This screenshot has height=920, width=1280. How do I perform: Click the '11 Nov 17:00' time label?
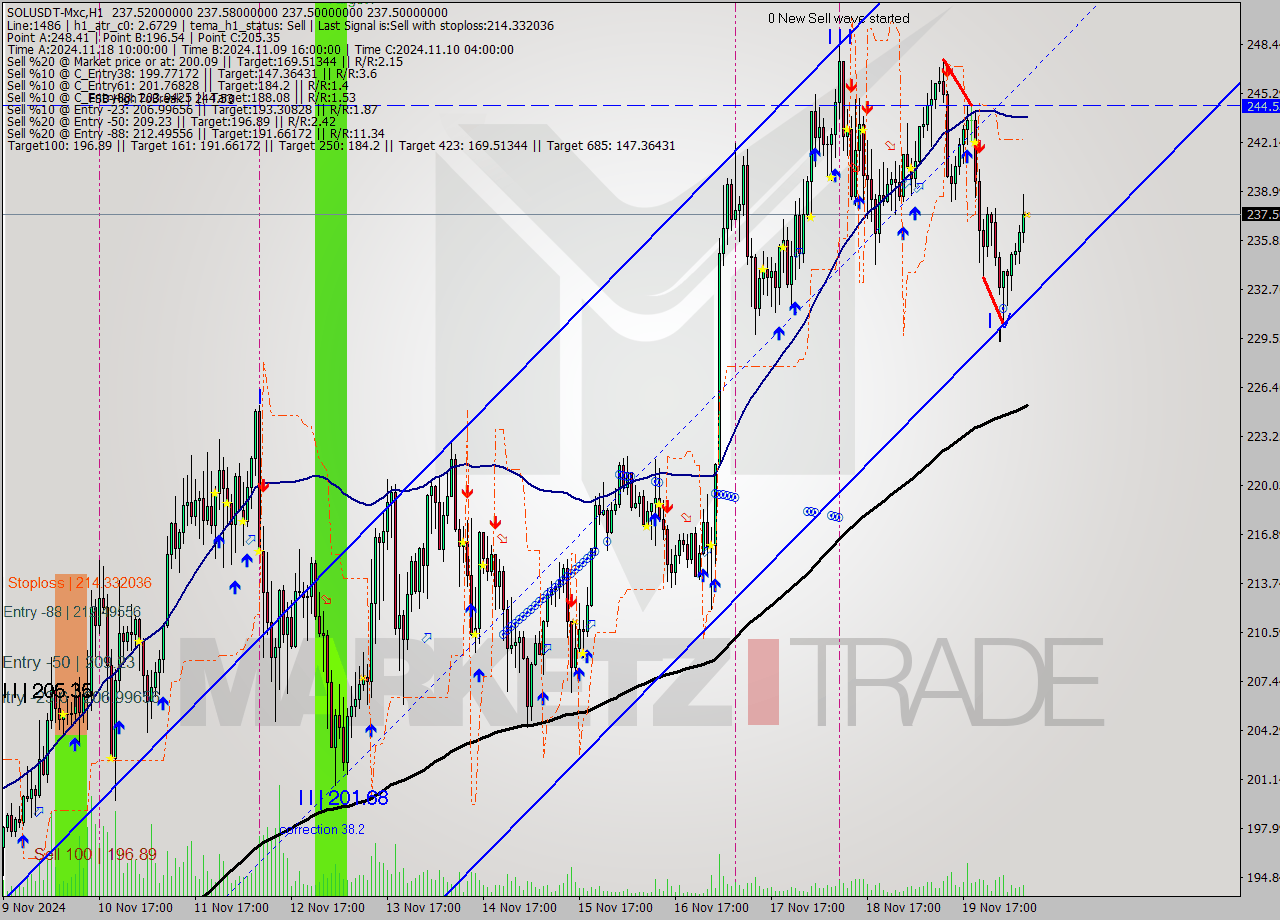click(x=231, y=908)
